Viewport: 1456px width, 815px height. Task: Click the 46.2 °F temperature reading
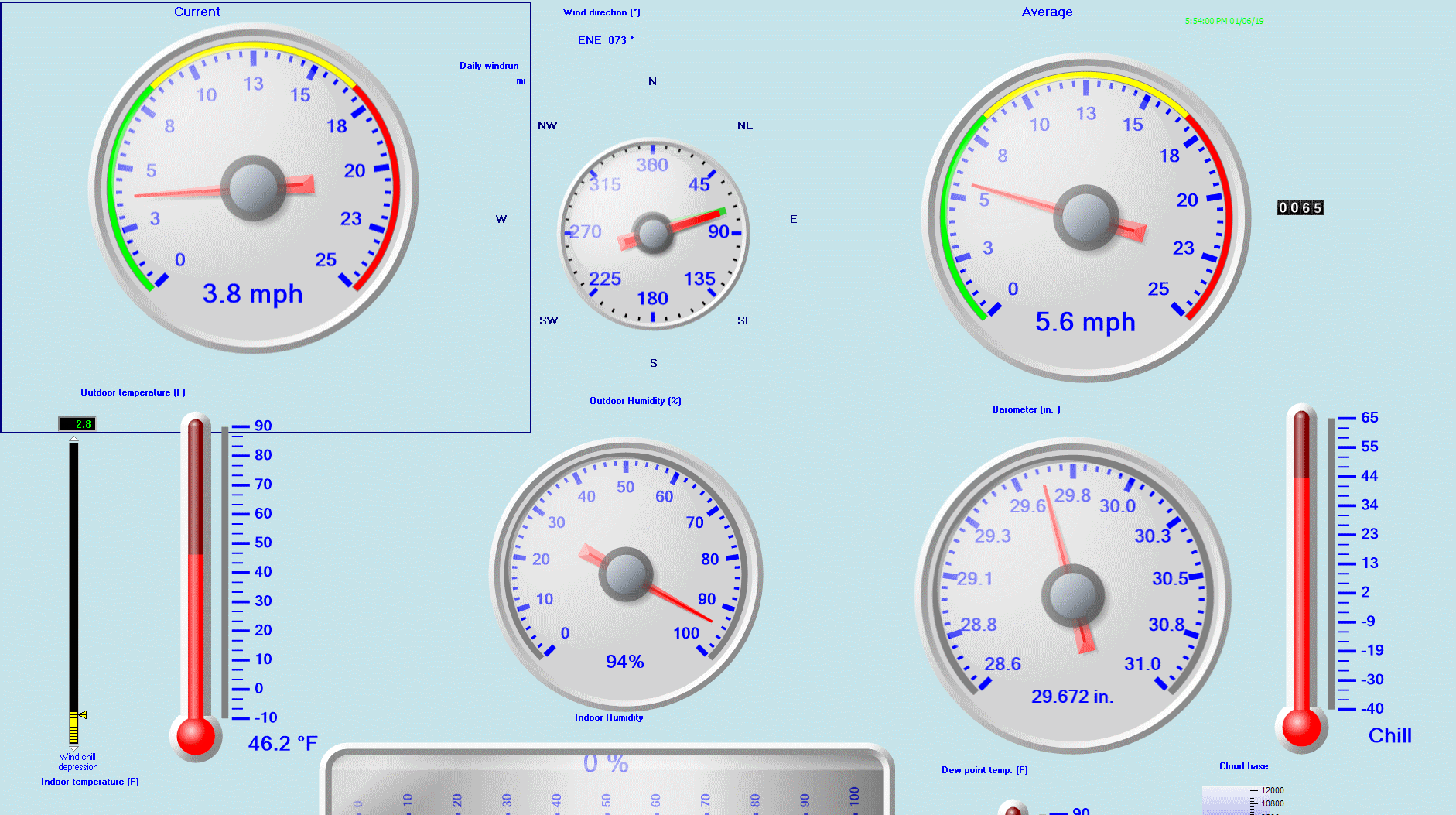click(x=282, y=744)
